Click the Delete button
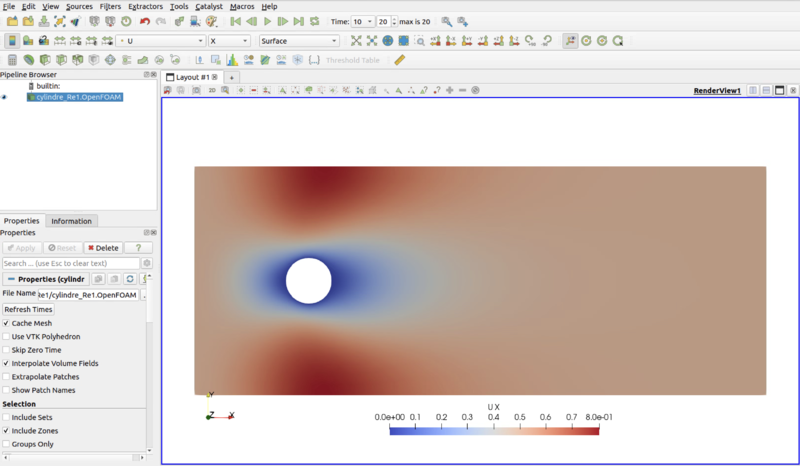Screen dimensions: 800x466 103,248
